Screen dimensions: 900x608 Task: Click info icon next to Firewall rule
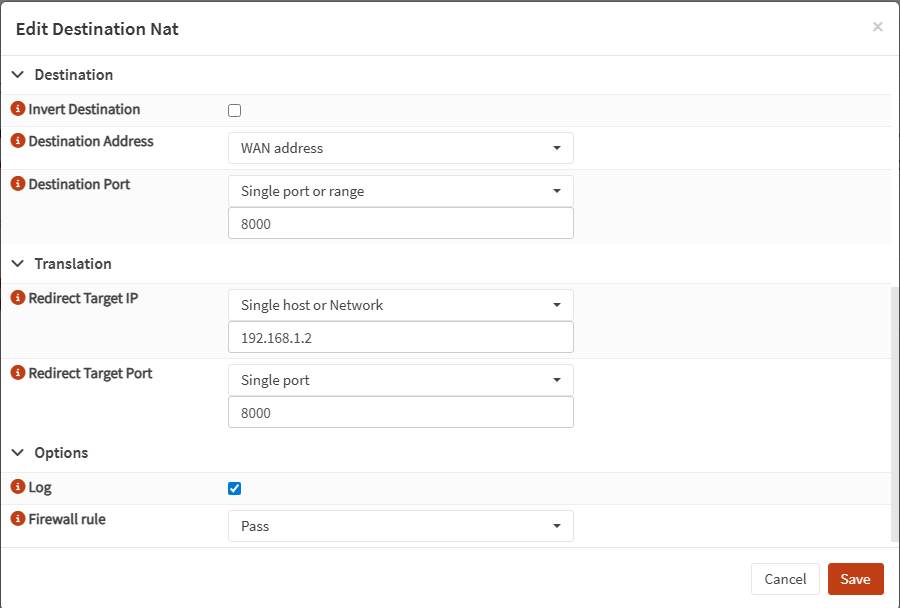click(x=17, y=519)
